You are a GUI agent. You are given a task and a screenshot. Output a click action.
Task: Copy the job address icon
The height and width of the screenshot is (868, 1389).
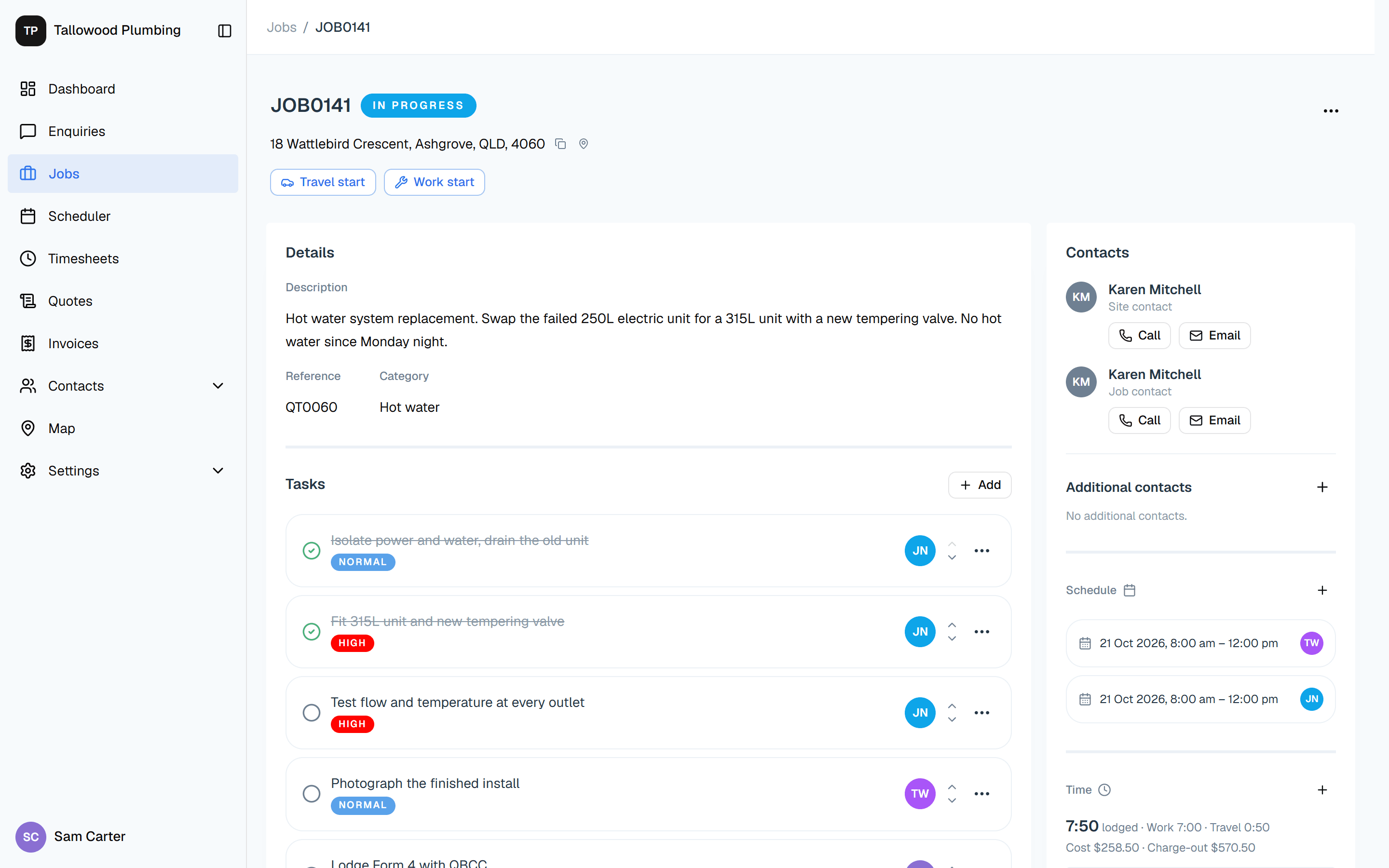click(x=561, y=144)
